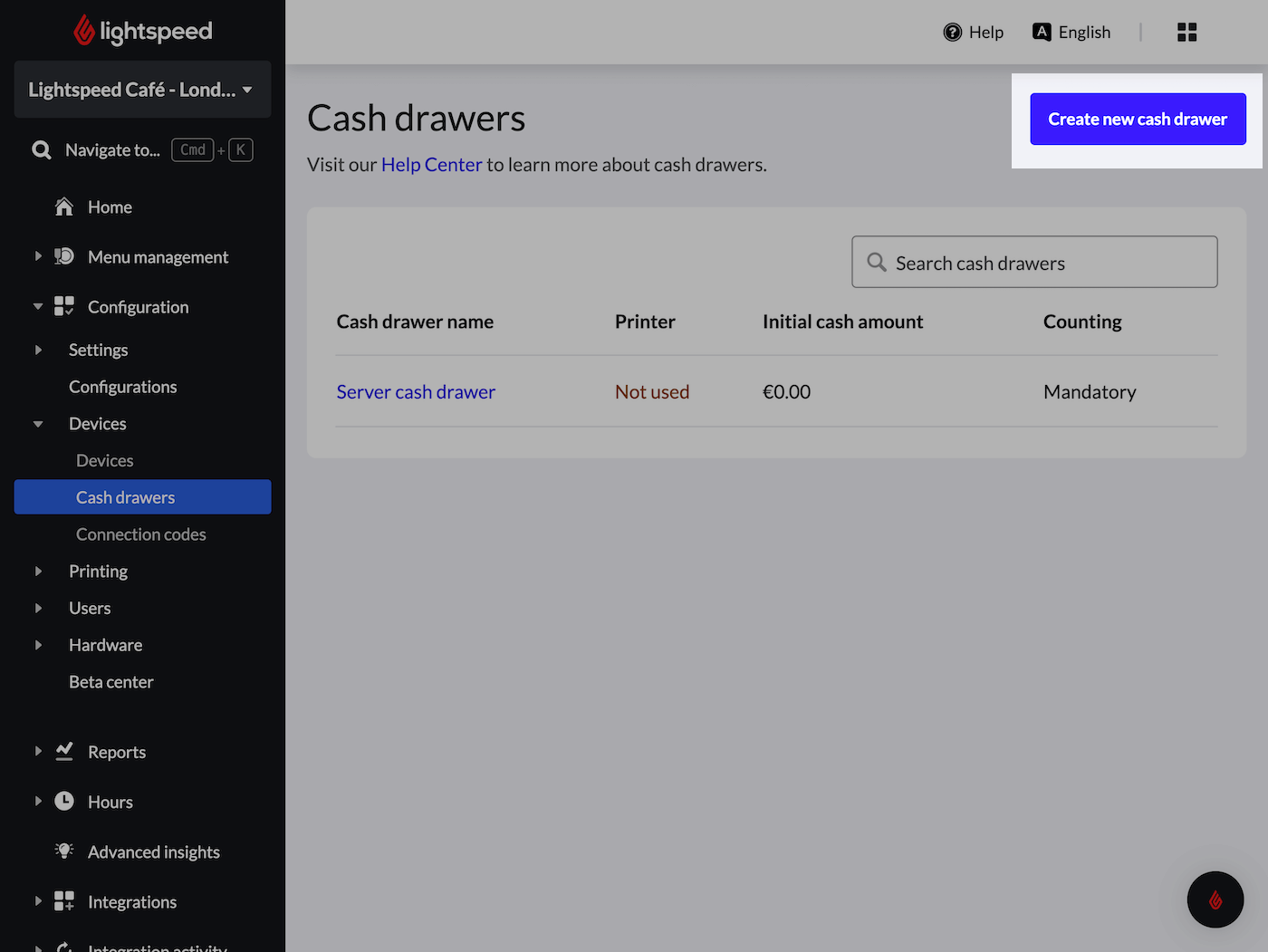The height and width of the screenshot is (952, 1268).
Task: Open the Lightspeed Café location dropdown
Action: tap(142, 90)
